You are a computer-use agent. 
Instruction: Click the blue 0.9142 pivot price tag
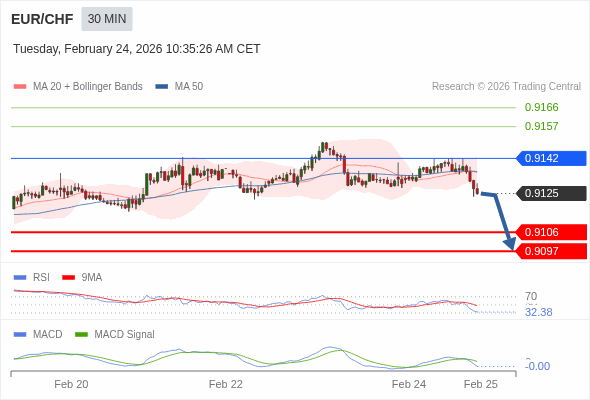tap(551, 158)
